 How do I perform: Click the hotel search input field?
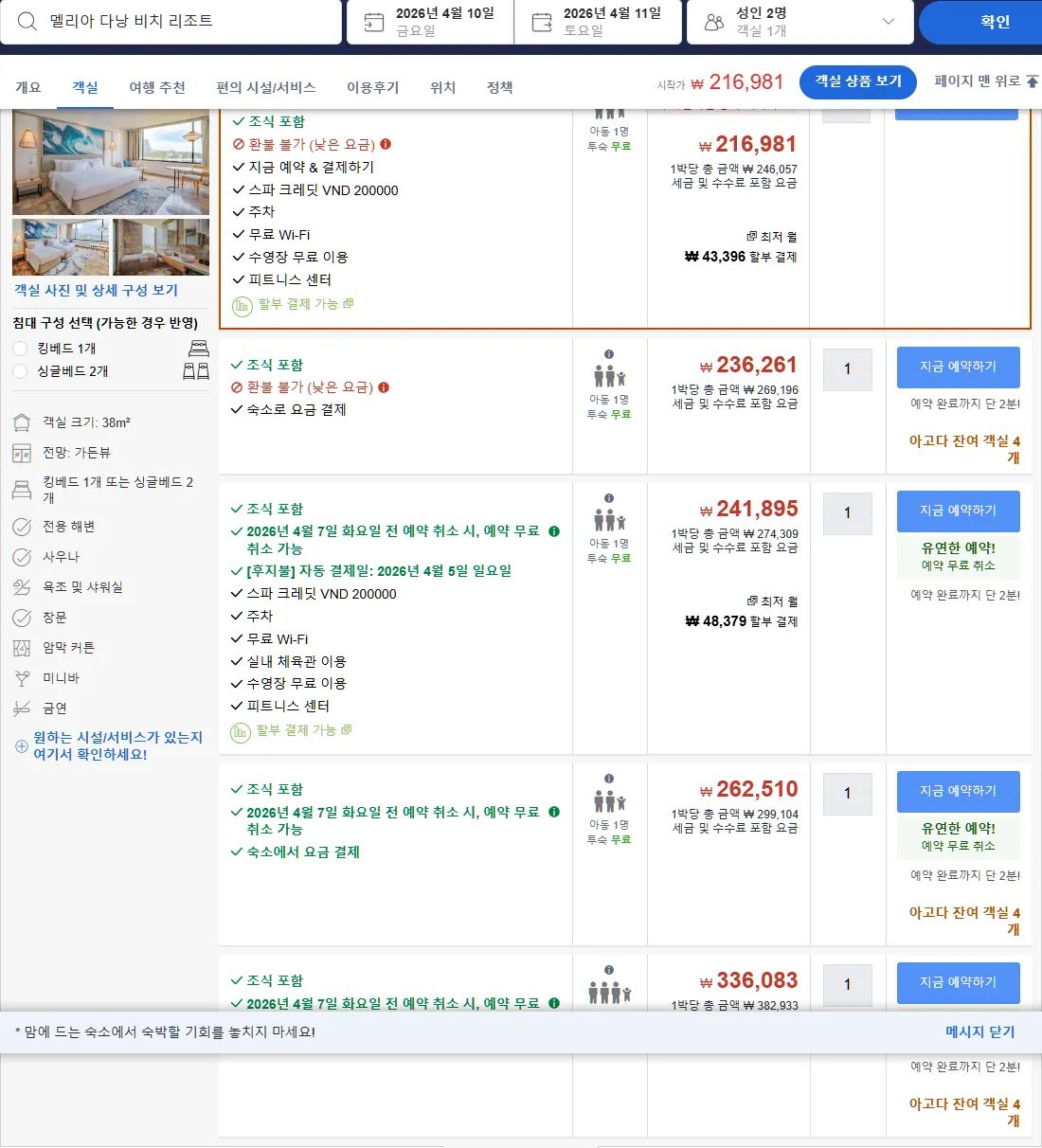coord(171,22)
